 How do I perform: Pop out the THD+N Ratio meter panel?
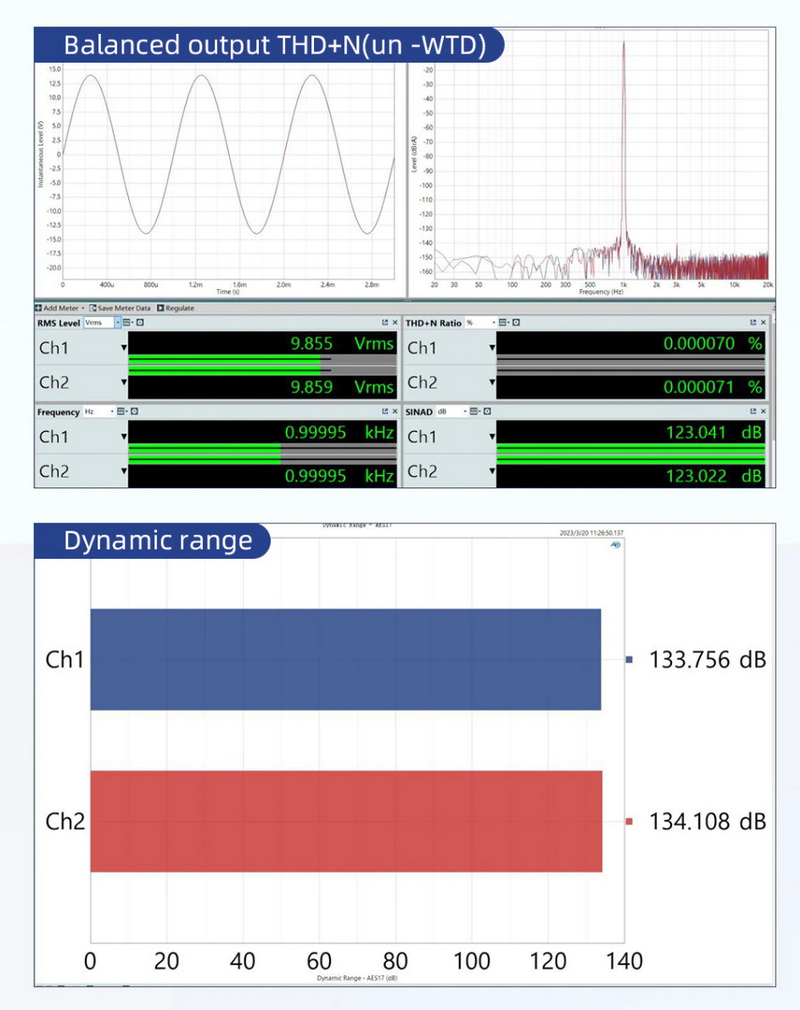753,323
